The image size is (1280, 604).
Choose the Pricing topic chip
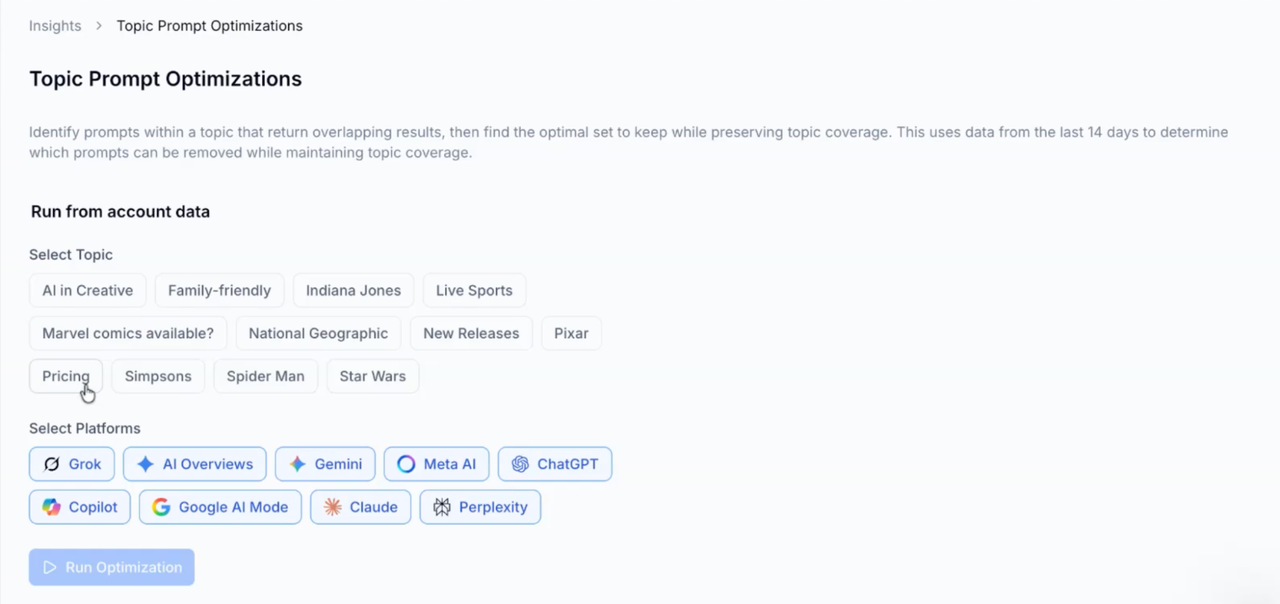(x=66, y=376)
